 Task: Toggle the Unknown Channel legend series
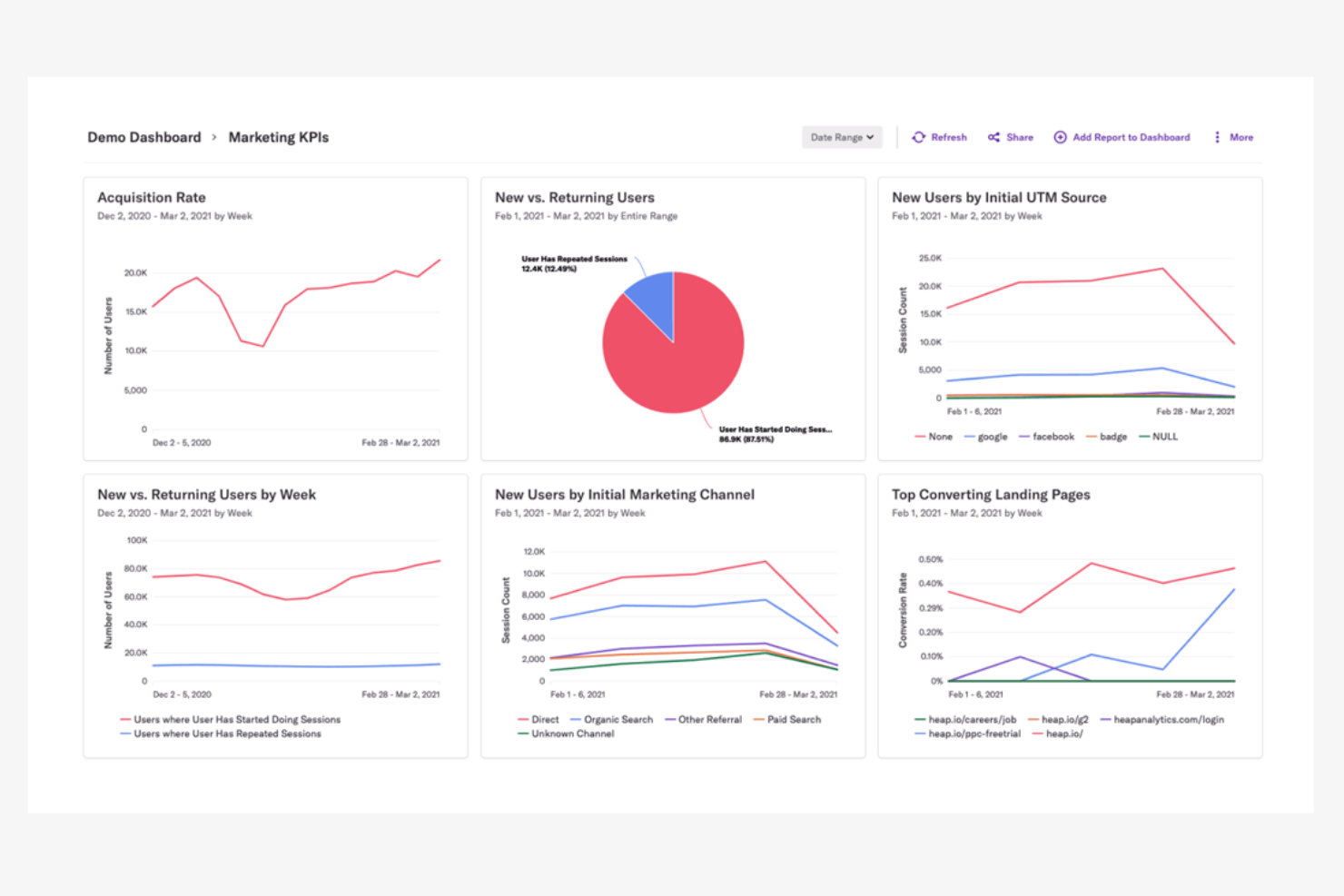566,734
